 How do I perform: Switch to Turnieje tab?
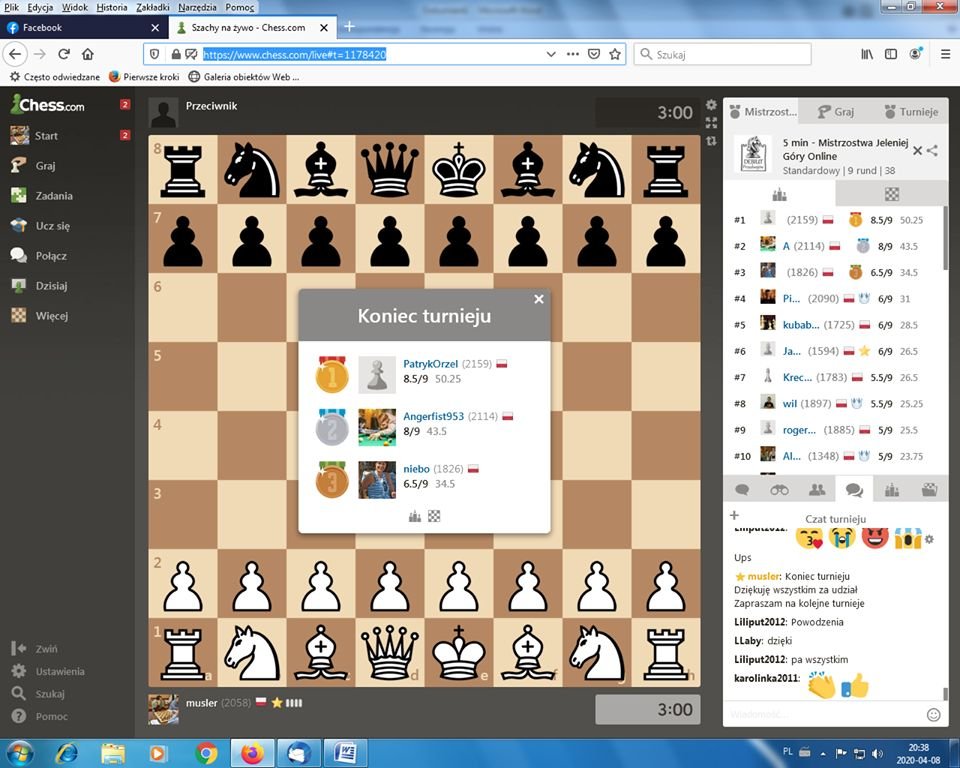coord(911,111)
